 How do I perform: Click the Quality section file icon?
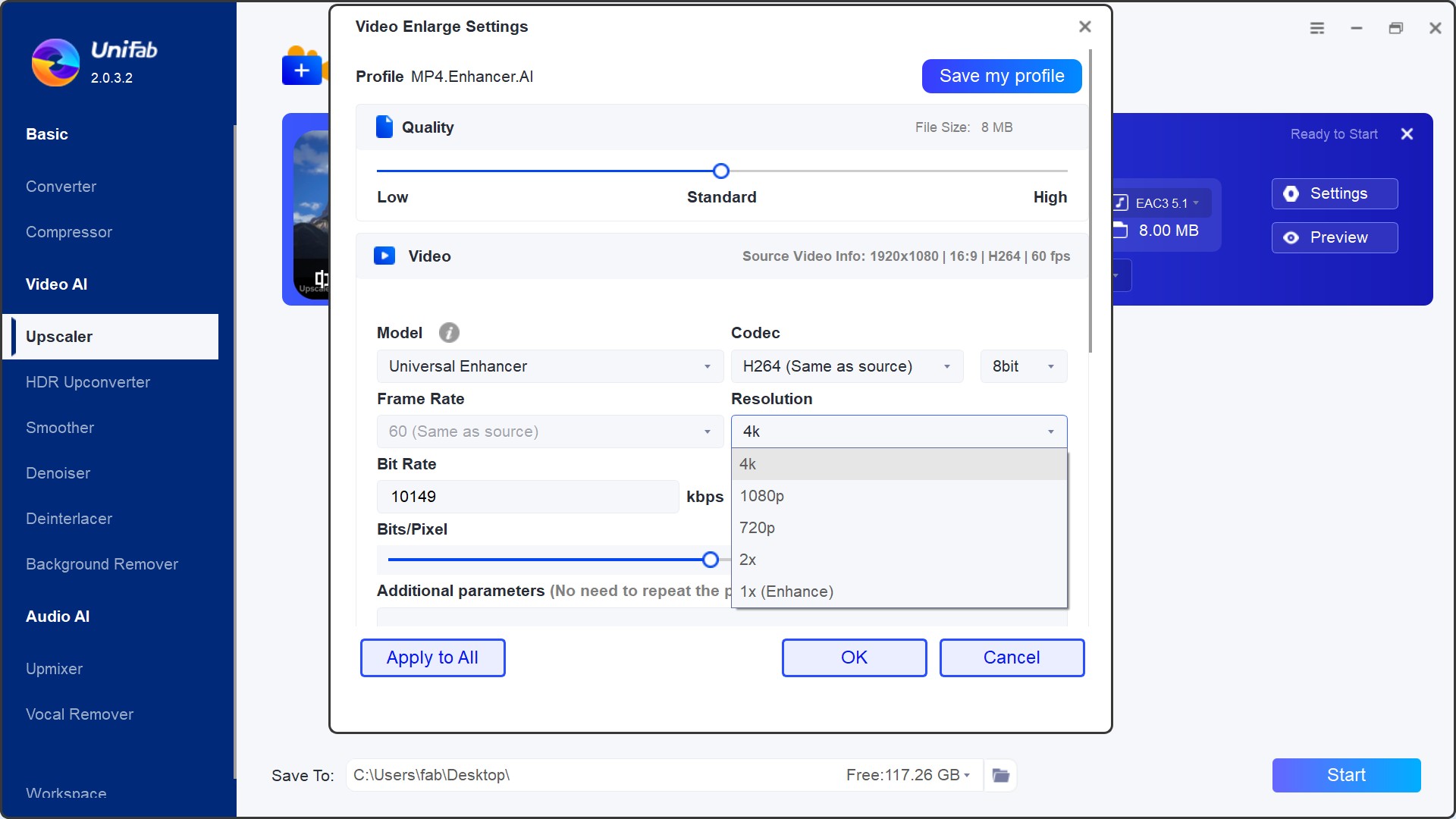point(384,127)
